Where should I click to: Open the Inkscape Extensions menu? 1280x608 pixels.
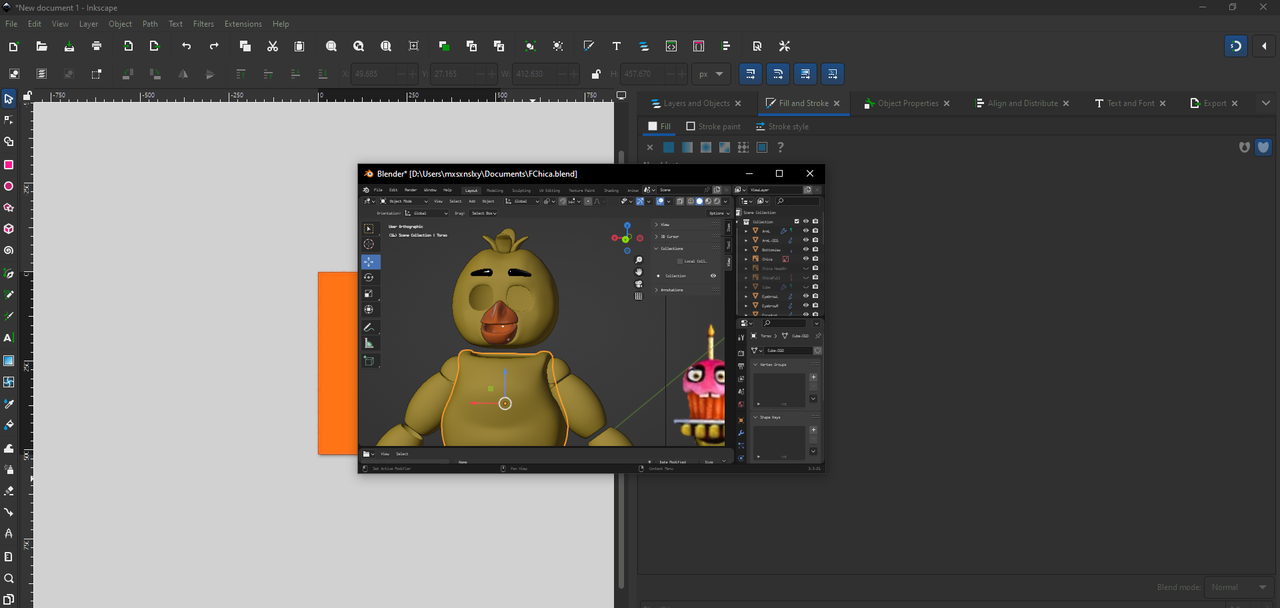pyautogui.click(x=243, y=24)
